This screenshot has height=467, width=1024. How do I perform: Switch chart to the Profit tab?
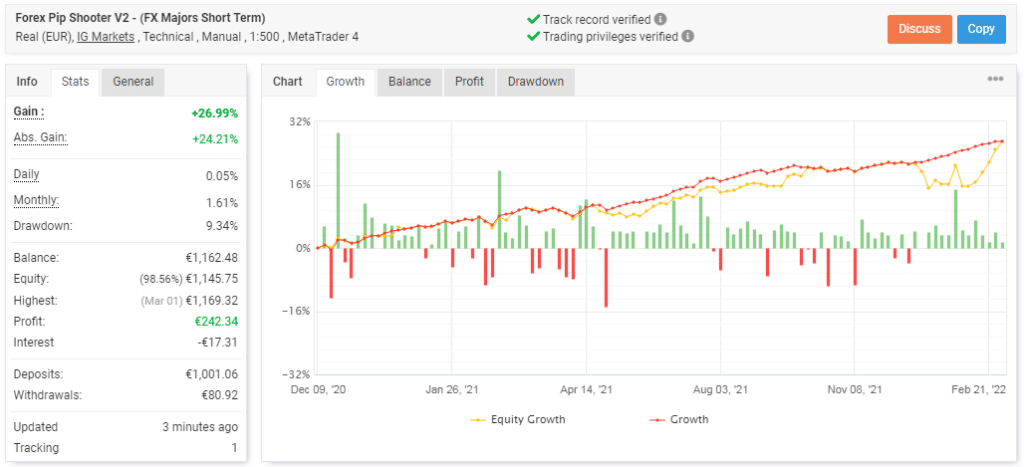(x=470, y=82)
